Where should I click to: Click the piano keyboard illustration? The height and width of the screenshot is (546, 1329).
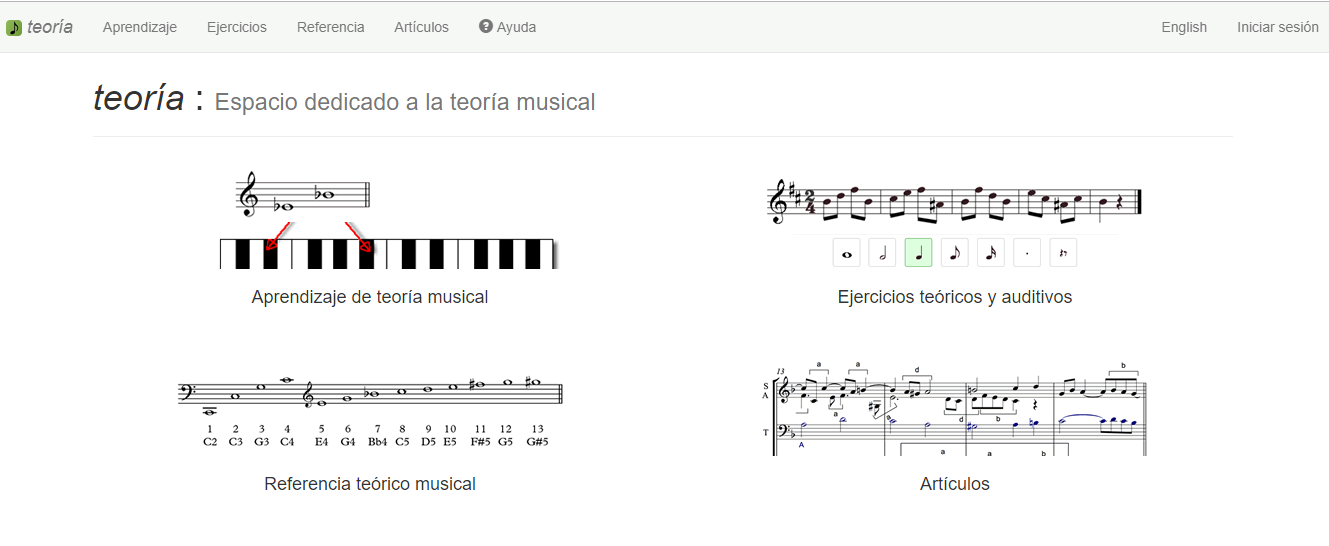(386, 253)
